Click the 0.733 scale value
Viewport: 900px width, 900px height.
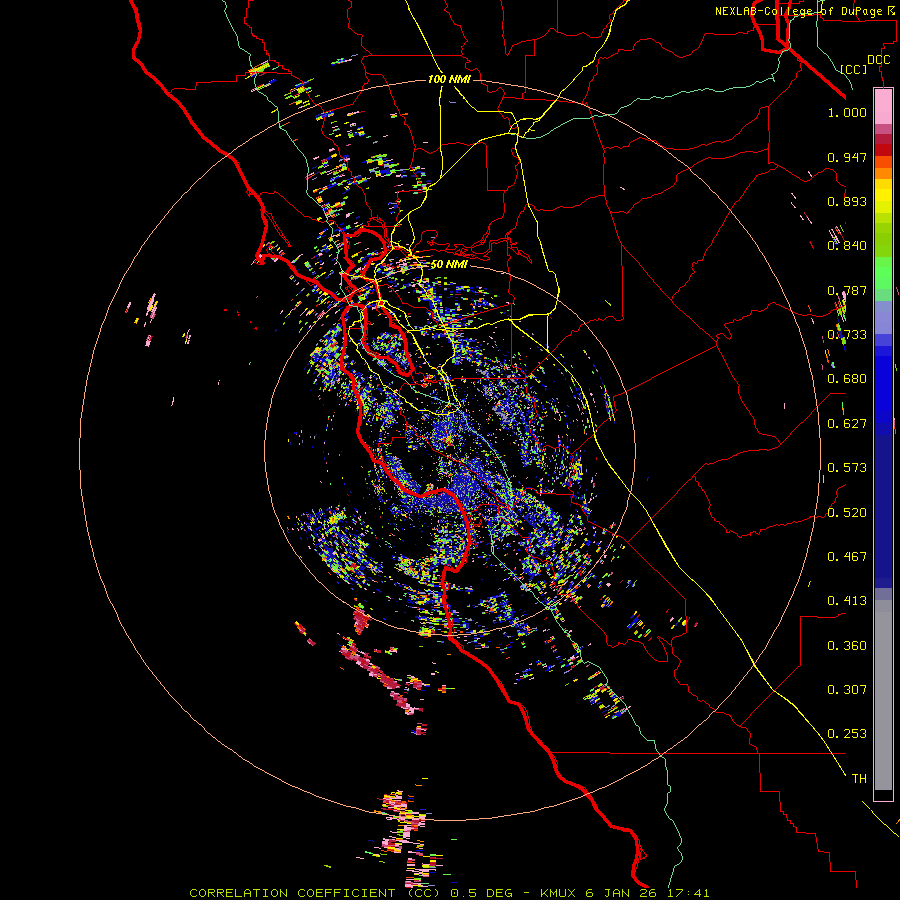(847, 335)
